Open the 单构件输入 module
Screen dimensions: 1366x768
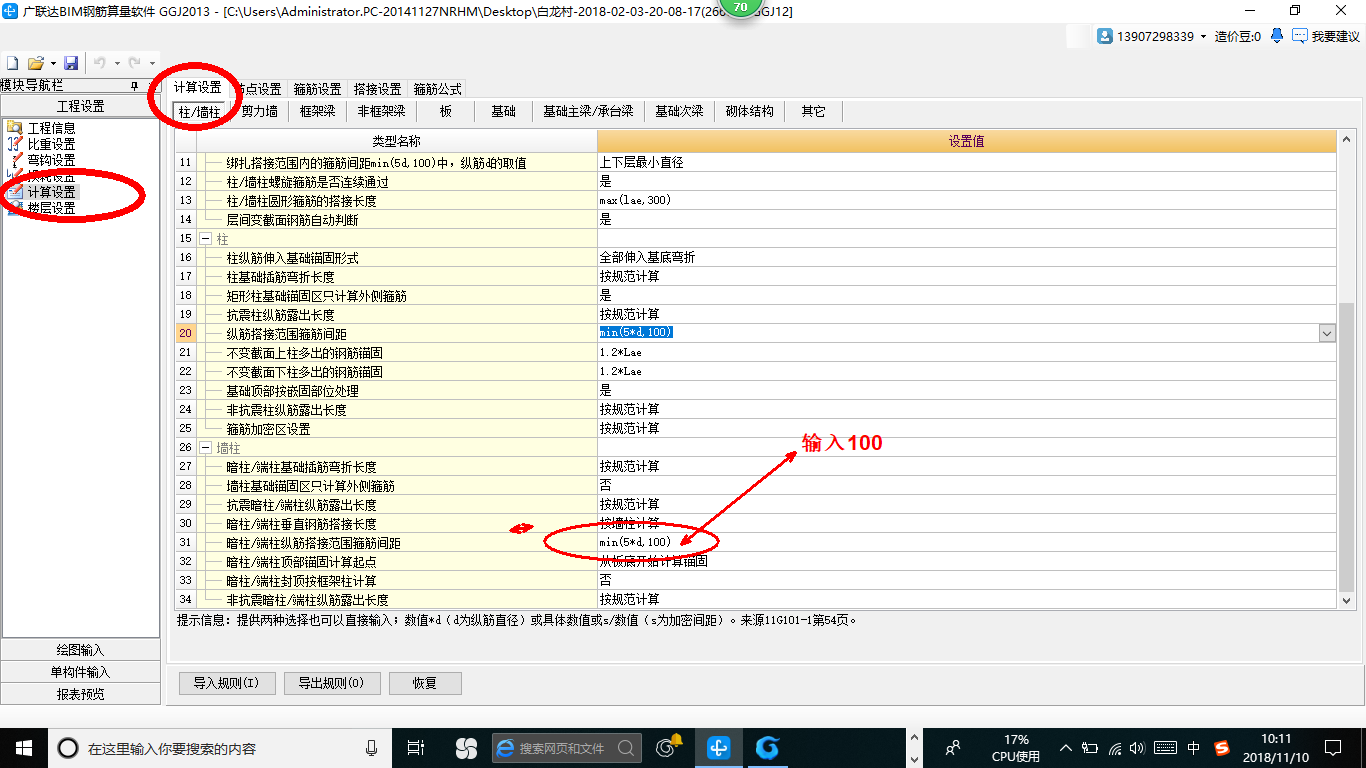[x=80, y=672]
